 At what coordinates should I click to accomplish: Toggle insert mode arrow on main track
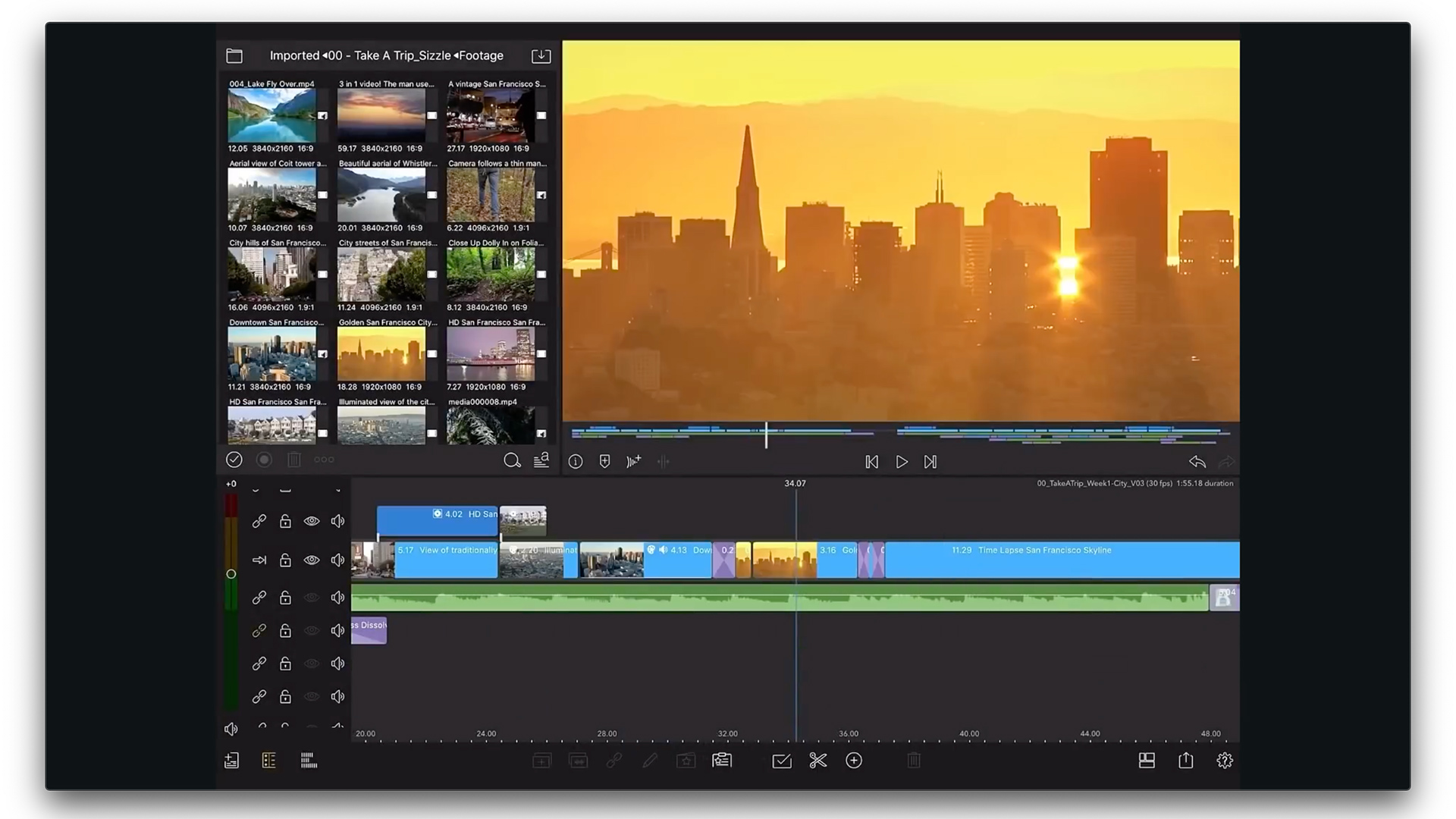[x=259, y=560]
